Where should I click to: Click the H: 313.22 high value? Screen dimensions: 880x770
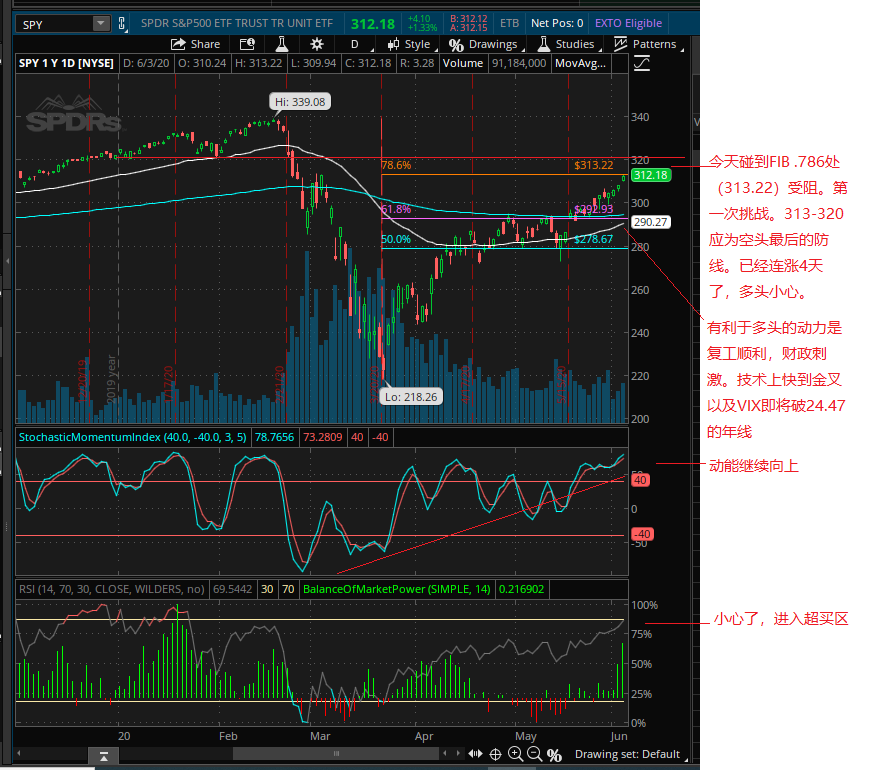point(259,63)
